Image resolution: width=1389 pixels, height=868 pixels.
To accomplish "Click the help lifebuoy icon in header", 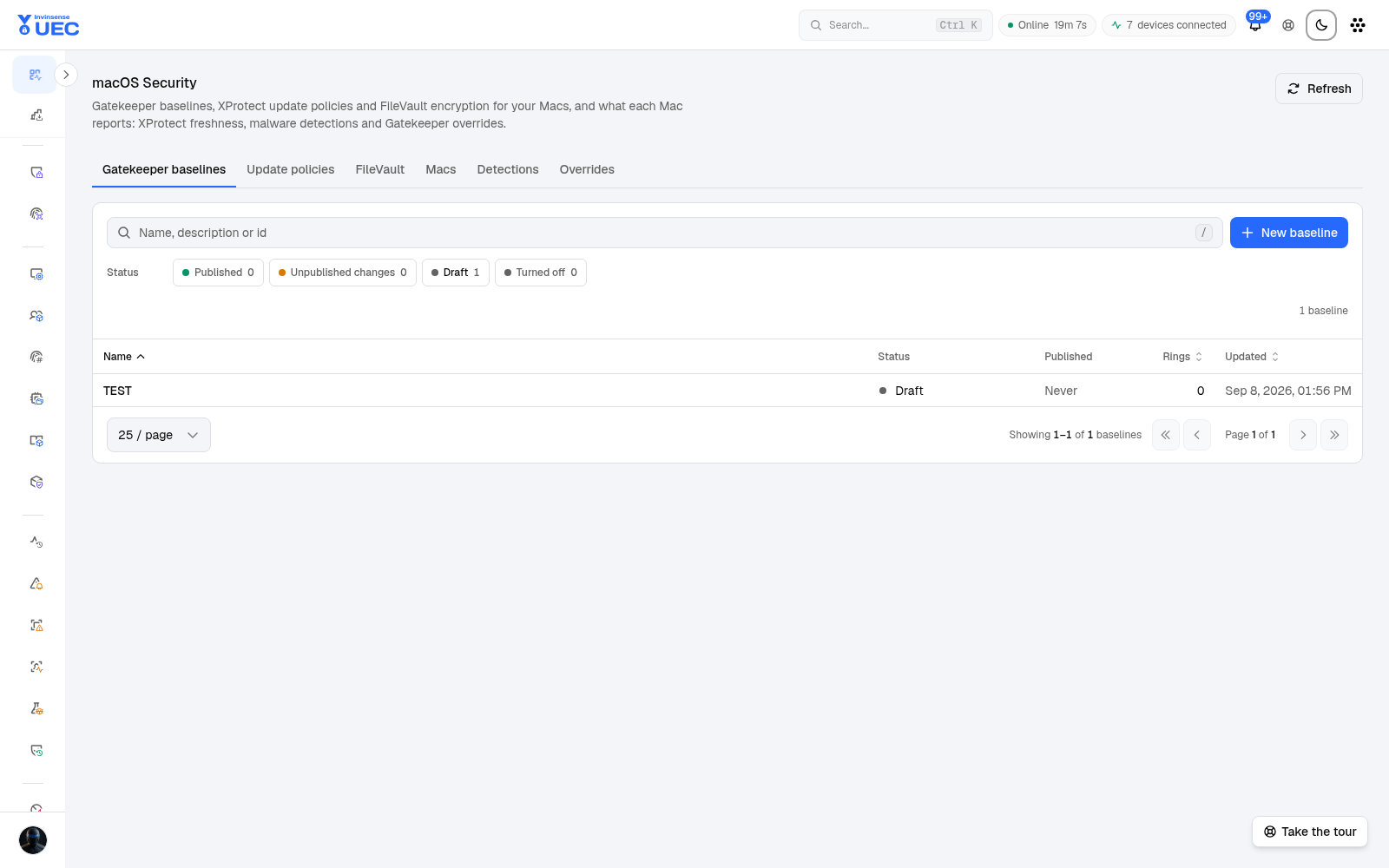I will coord(1288,25).
